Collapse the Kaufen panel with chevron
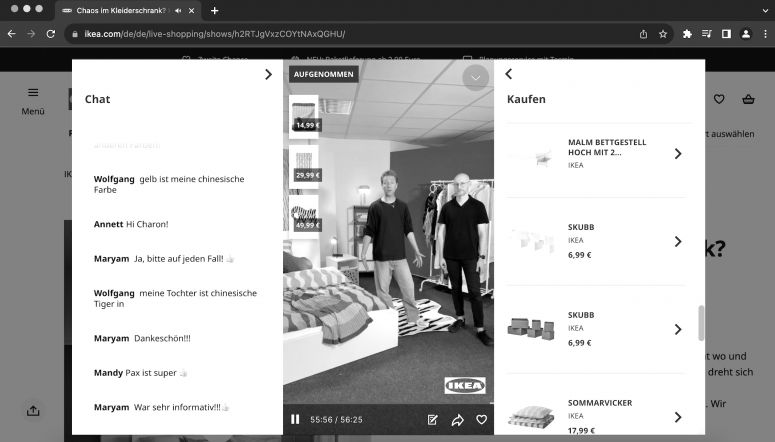 coord(508,74)
